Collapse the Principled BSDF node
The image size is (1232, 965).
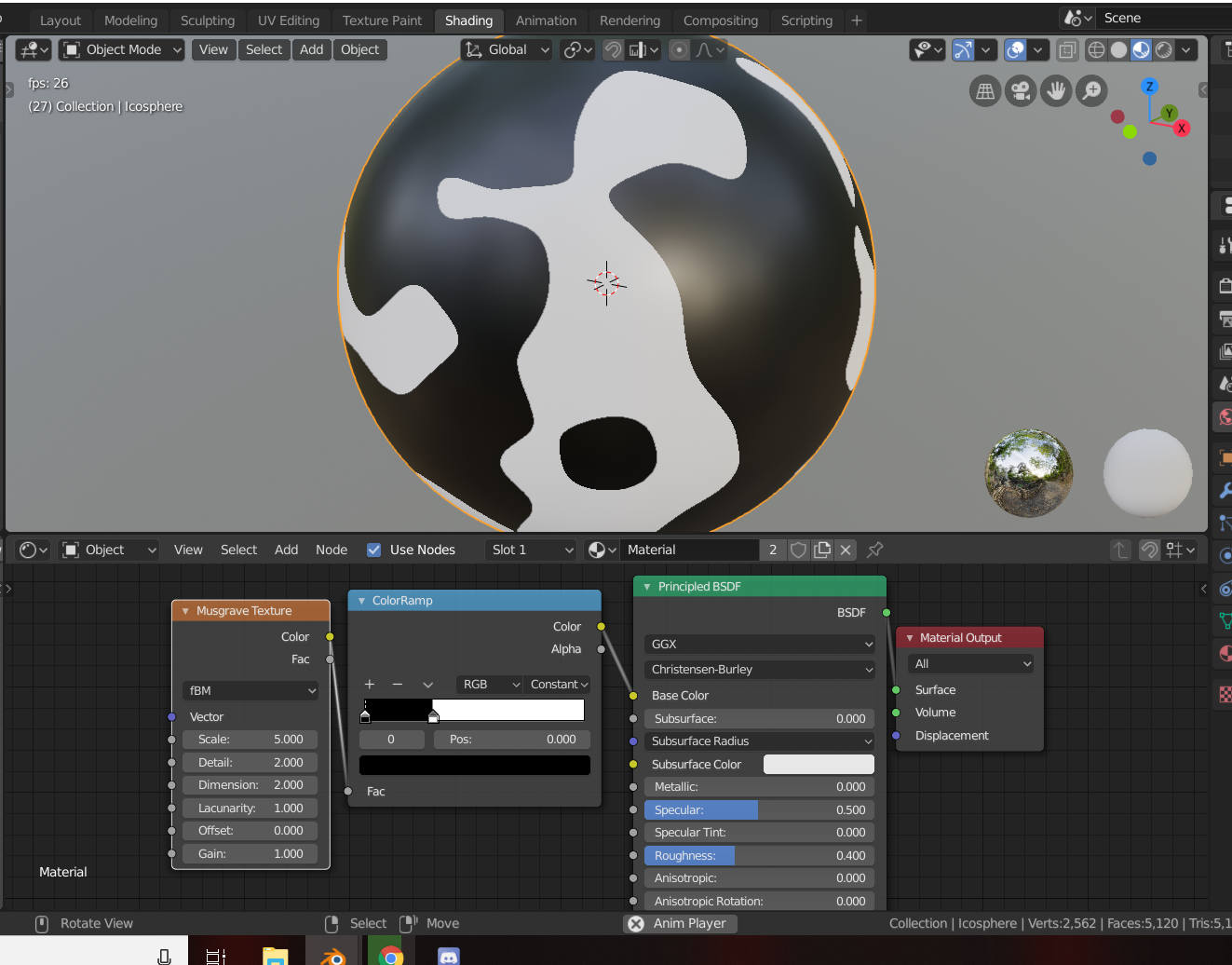click(647, 587)
